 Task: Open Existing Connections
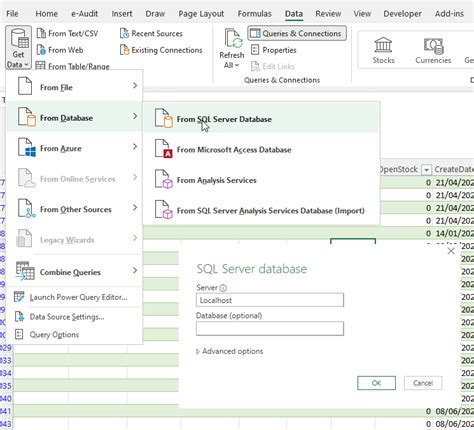pyautogui.click(x=161, y=50)
